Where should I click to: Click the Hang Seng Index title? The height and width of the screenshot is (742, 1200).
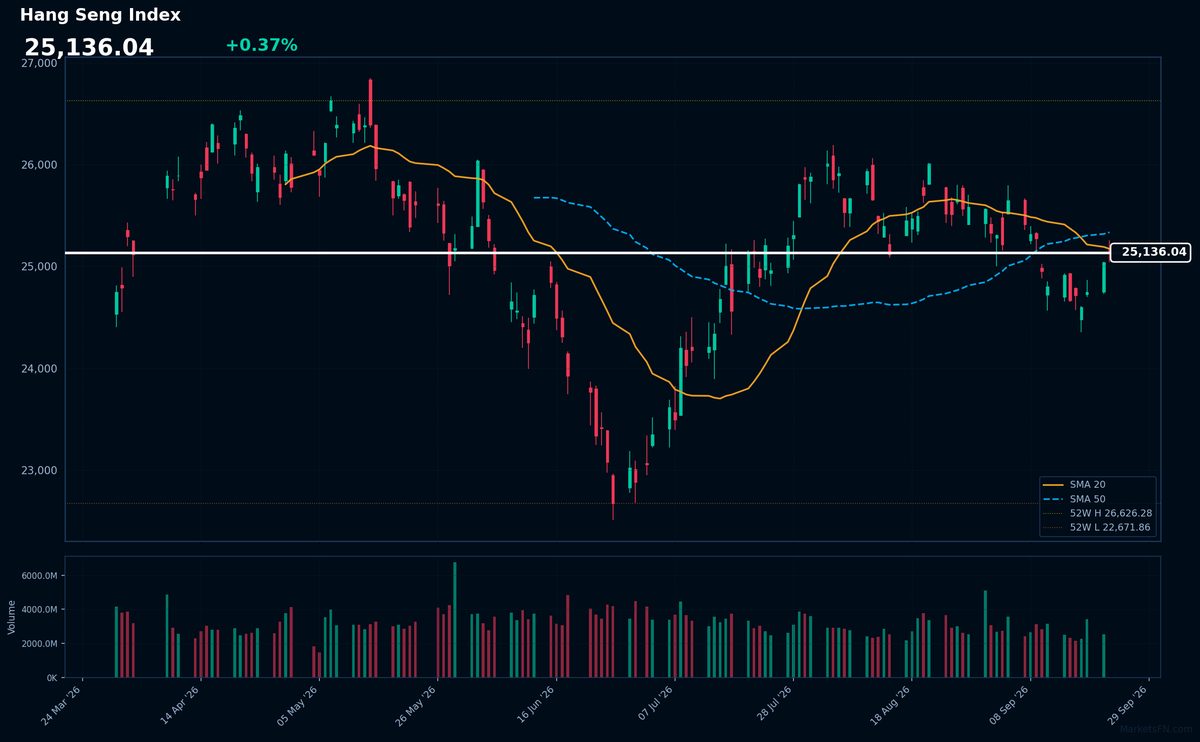(x=100, y=15)
